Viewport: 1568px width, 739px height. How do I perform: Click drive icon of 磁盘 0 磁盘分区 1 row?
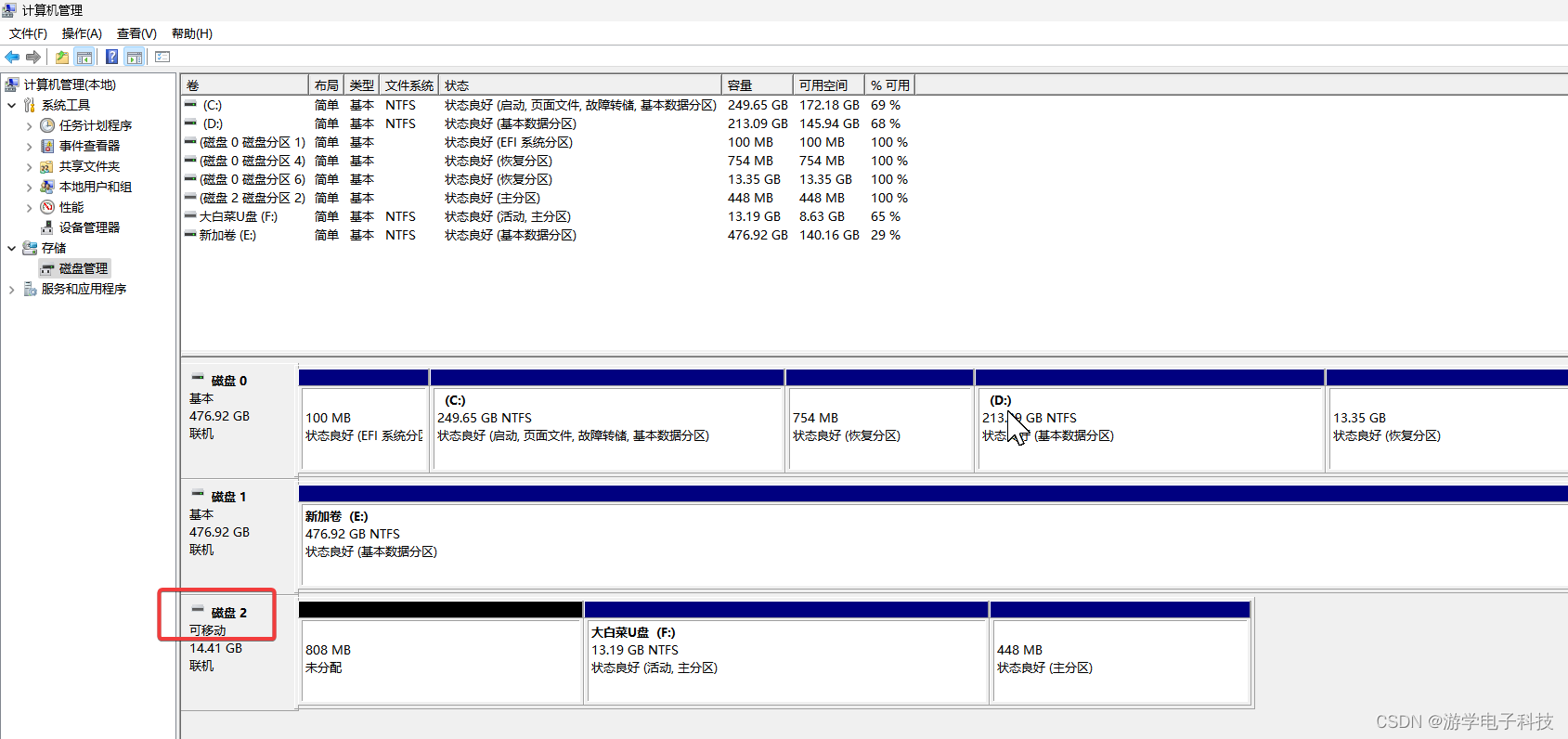[x=190, y=142]
